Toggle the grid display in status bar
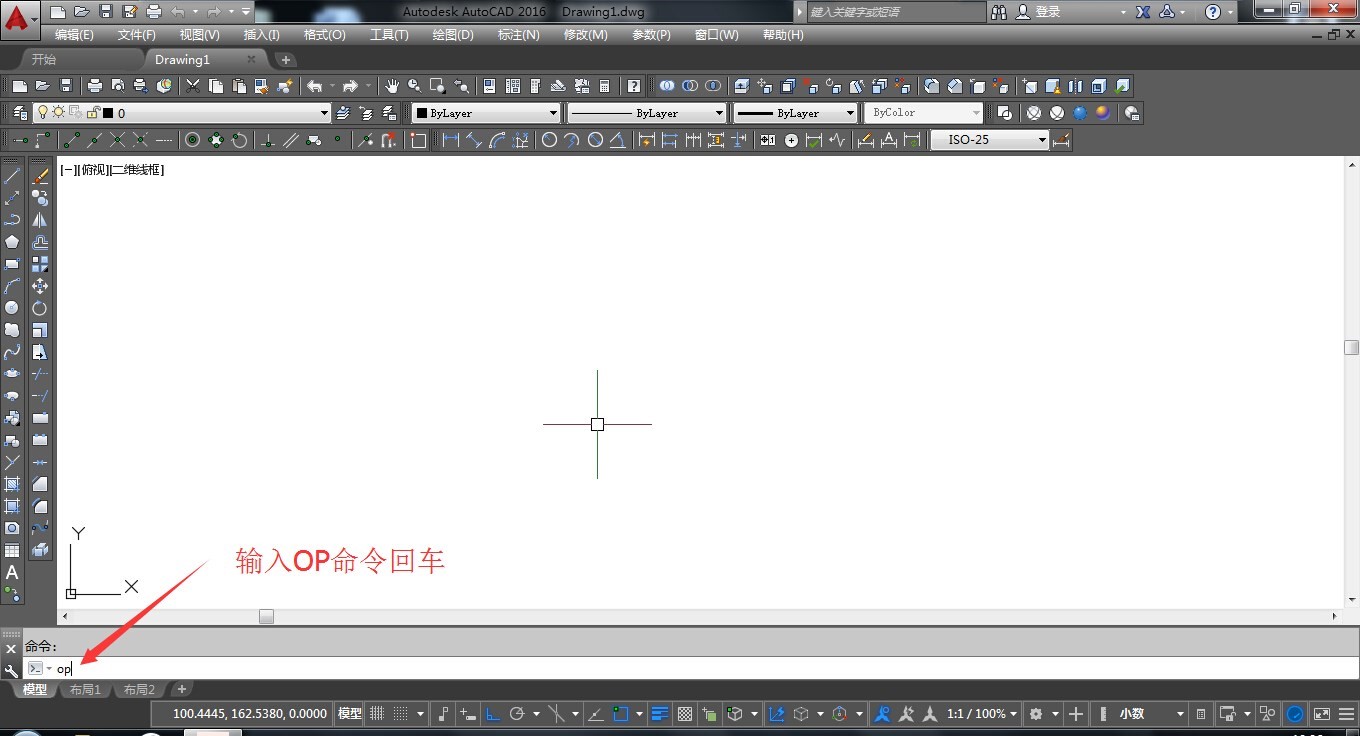The width and height of the screenshot is (1360, 736). 377,714
